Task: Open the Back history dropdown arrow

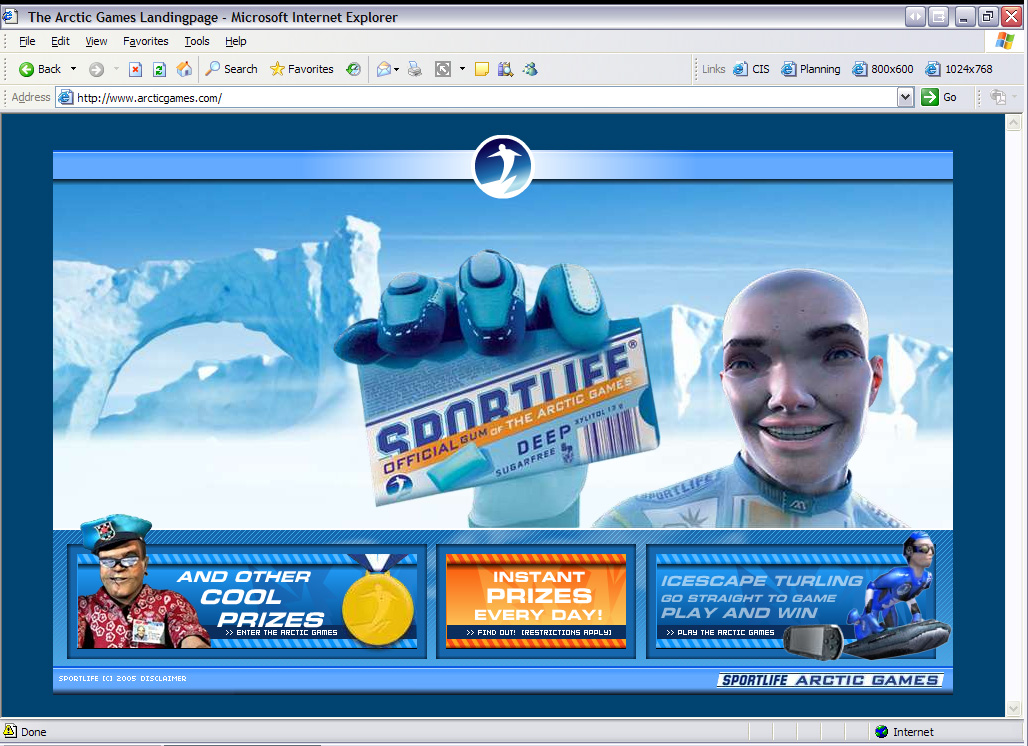Action: coord(73,69)
